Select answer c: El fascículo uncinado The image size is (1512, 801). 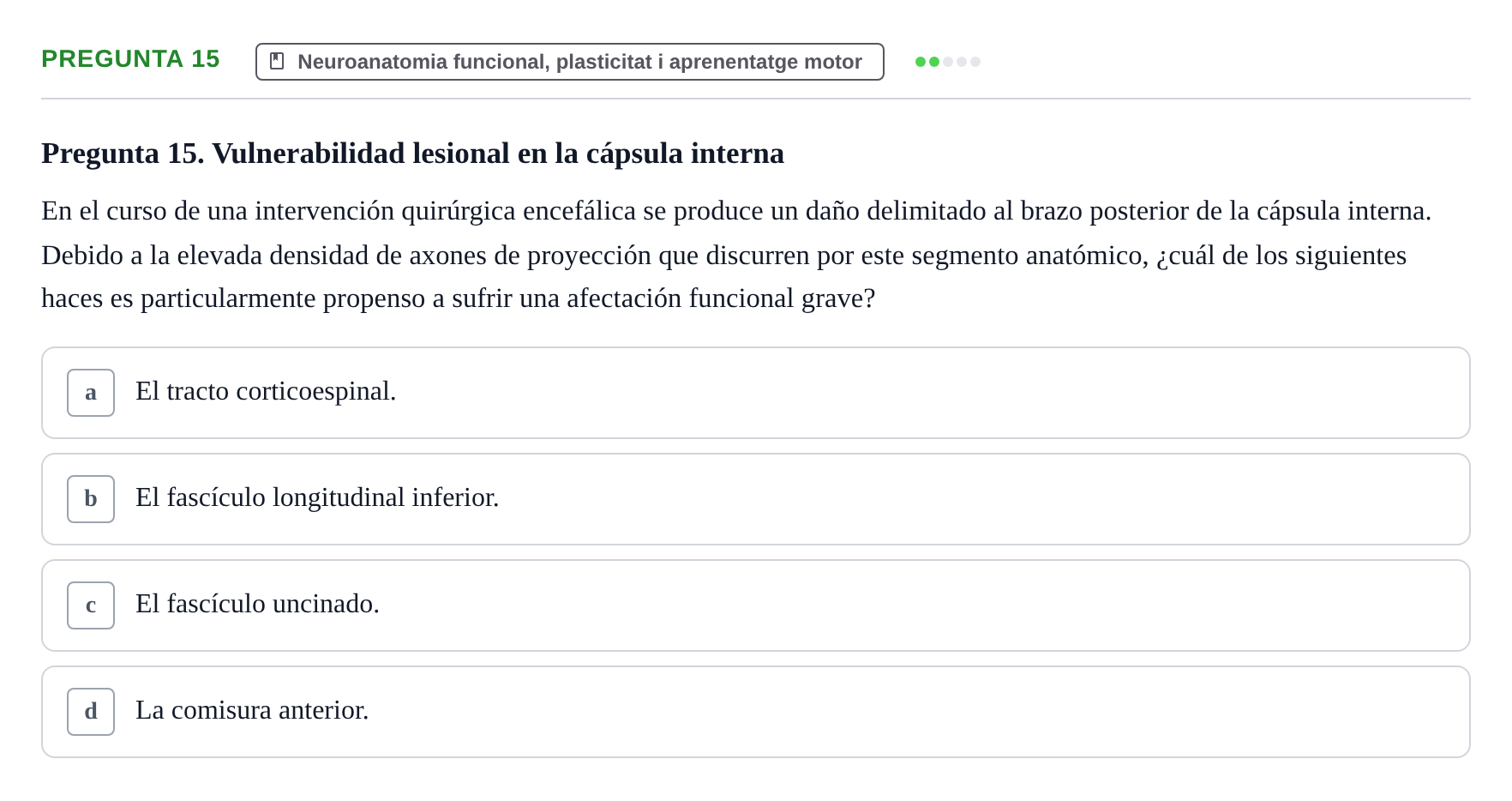click(755, 605)
